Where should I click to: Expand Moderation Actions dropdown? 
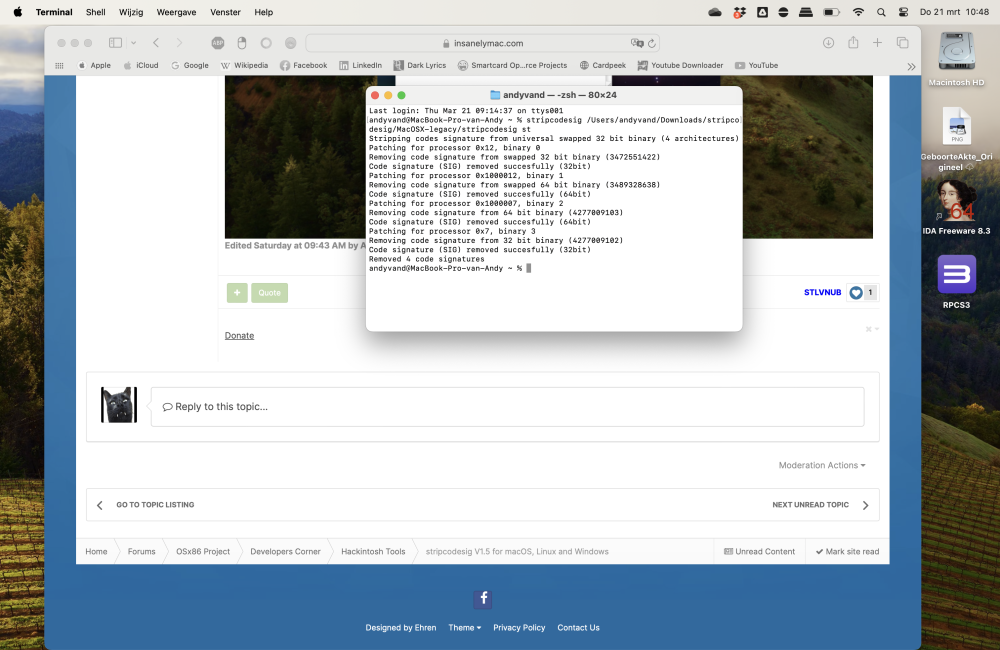pyautogui.click(x=821, y=465)
